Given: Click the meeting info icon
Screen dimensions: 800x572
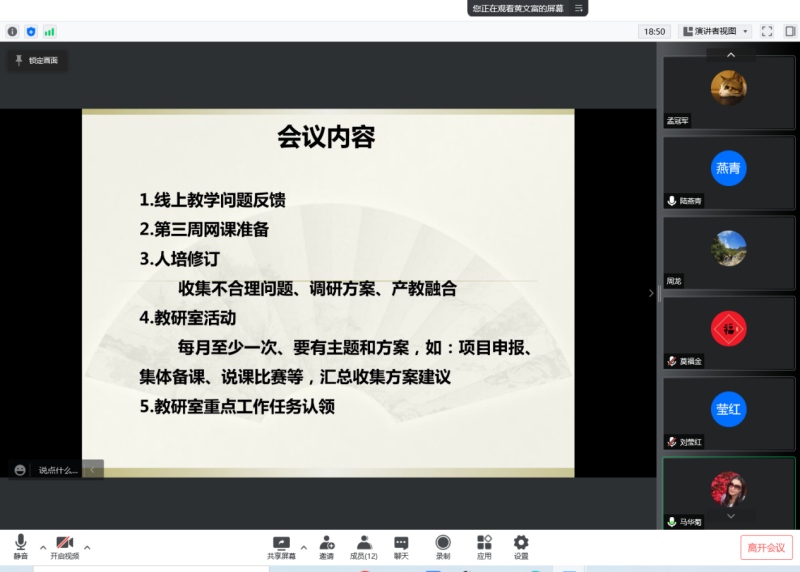Looking at the screenshot, I should coord(13,31).
